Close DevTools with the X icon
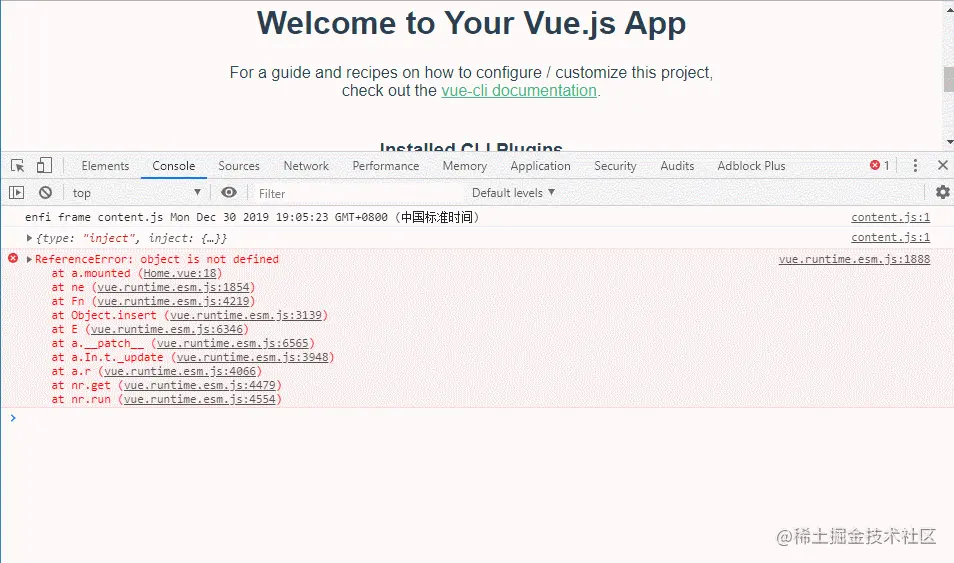The height and width of the screenshot is (563, 954). 942,166
